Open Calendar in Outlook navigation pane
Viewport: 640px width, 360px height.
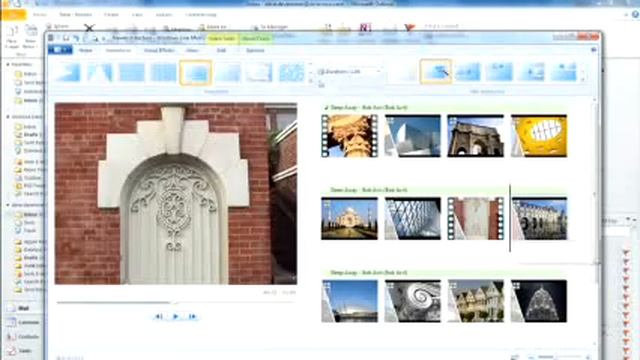tap(23, 322)
